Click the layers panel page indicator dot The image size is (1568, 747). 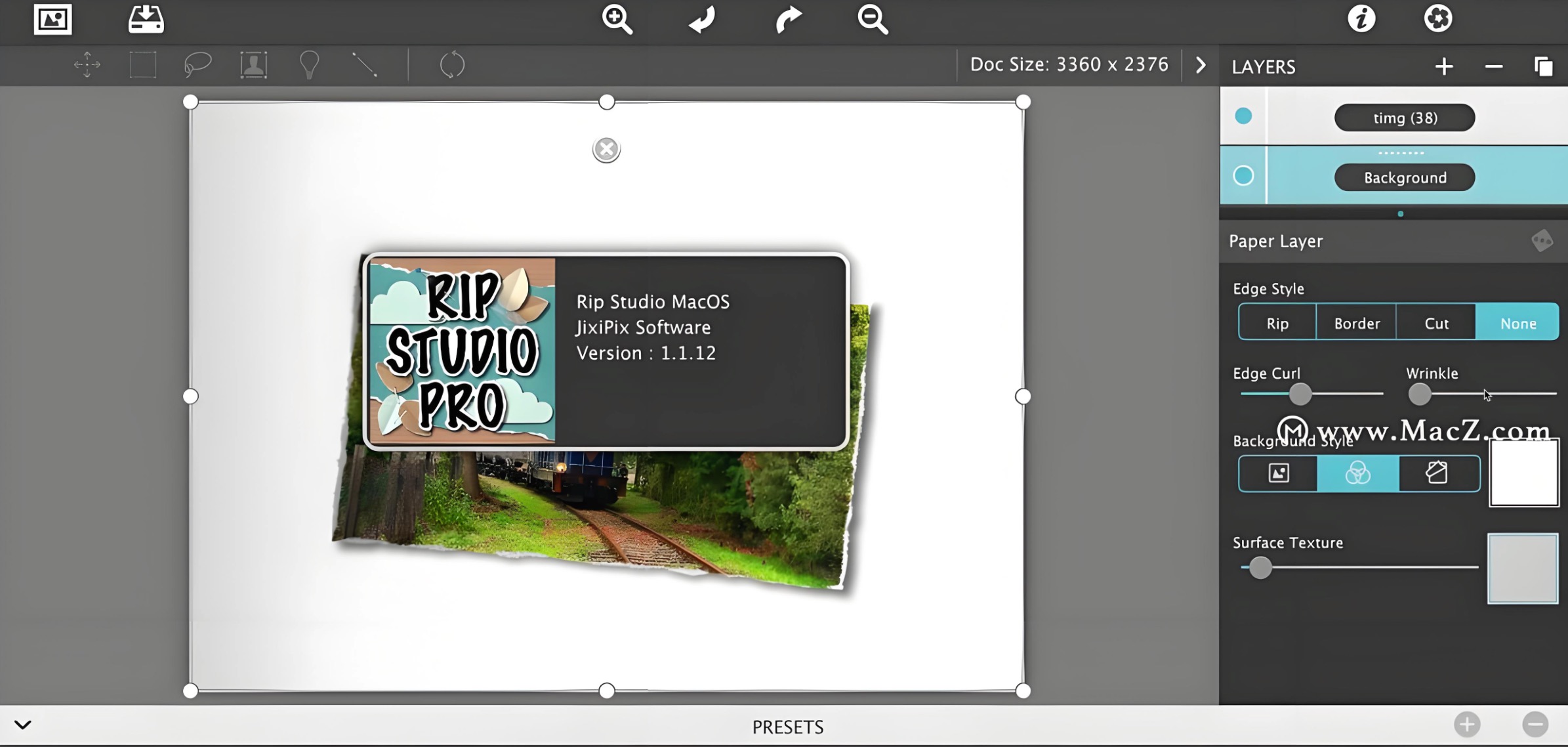pyautogui.click(x=1400, y=214)
